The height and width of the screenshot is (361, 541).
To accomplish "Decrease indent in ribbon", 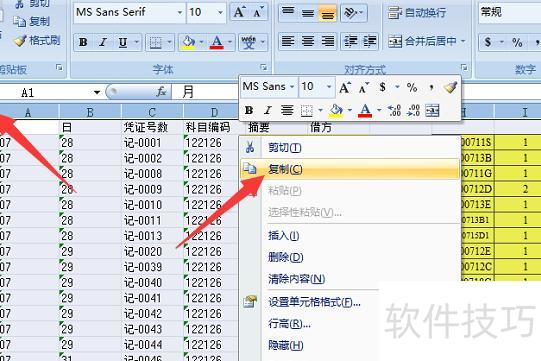I will pyautogui.click(x=351, y=41).
